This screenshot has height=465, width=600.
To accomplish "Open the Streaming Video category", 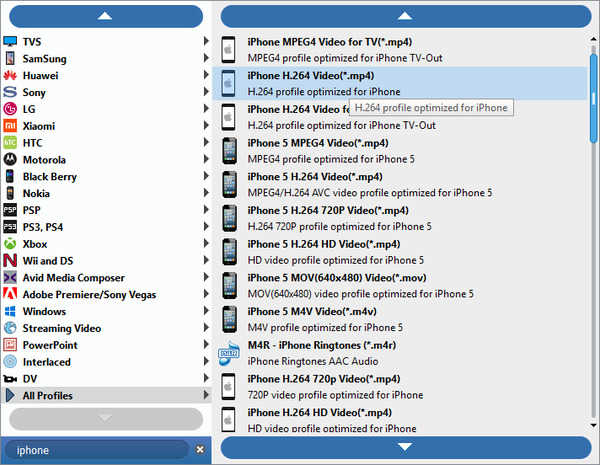I will [x=106, y=328].
